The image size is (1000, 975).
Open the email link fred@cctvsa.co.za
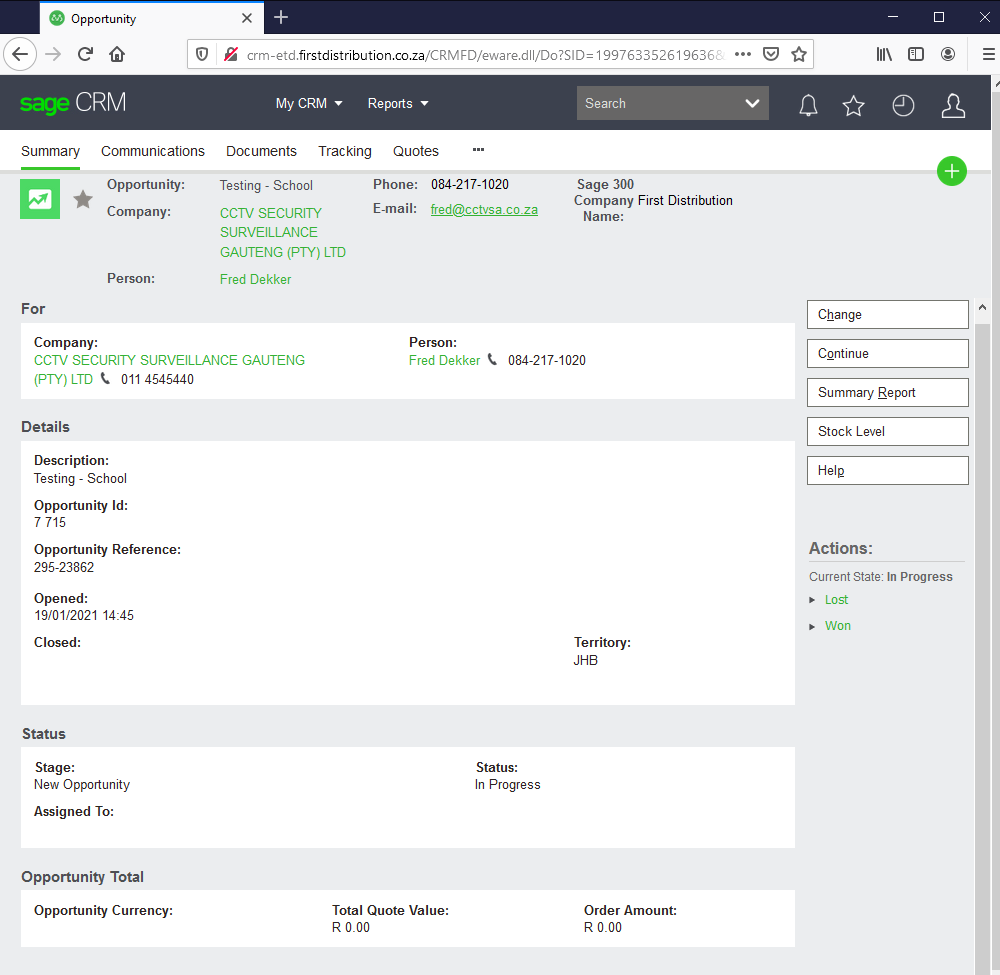[x=484, y=210]
